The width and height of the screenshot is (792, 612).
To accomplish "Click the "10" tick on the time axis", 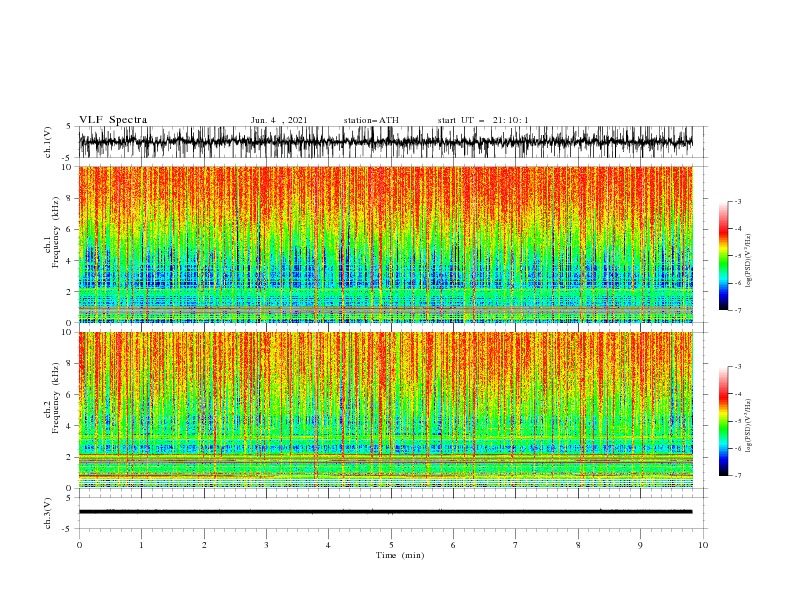I will coord(703,545).
